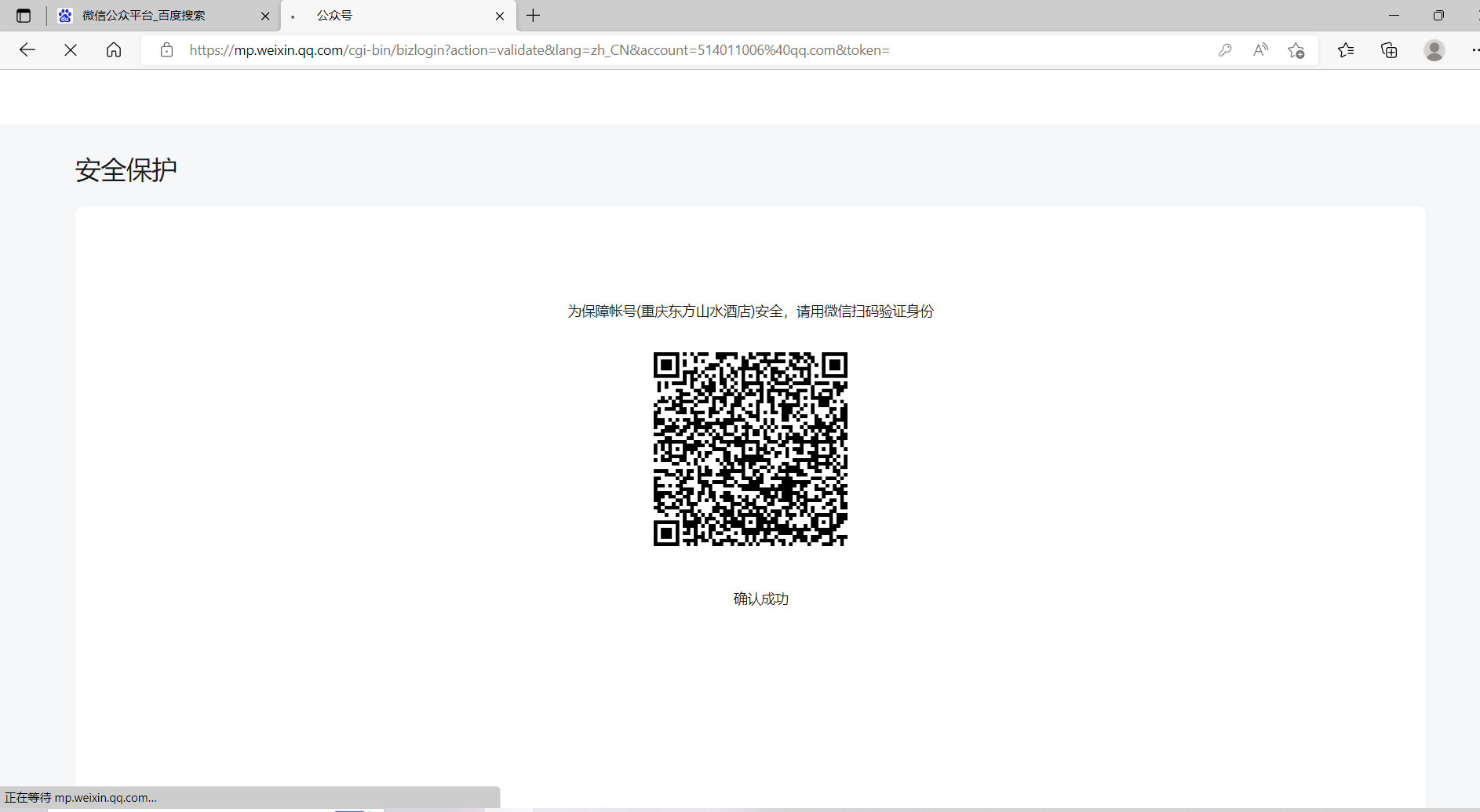Click the 确认成功 status text
This screenshot has width=1480, height=812.
(x=761, y=599)
